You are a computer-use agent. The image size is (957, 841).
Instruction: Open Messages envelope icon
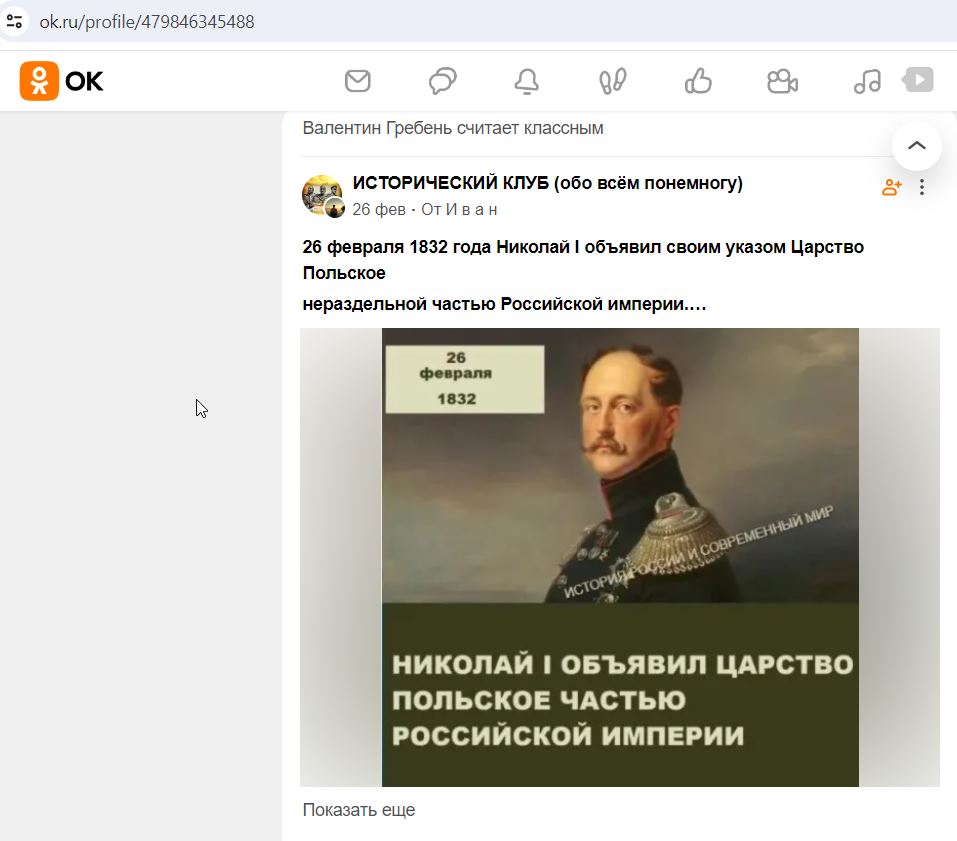pyautogui.click(x=358, y=81)
